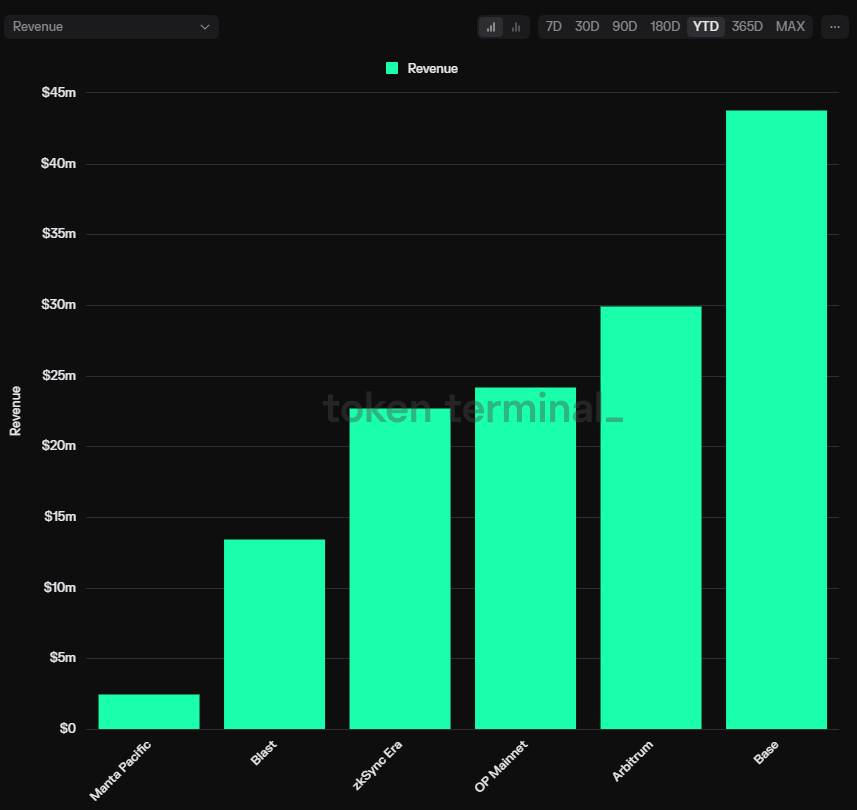Switch to the 365D time range
The image size is (857, 810).
tap(747, 27)
